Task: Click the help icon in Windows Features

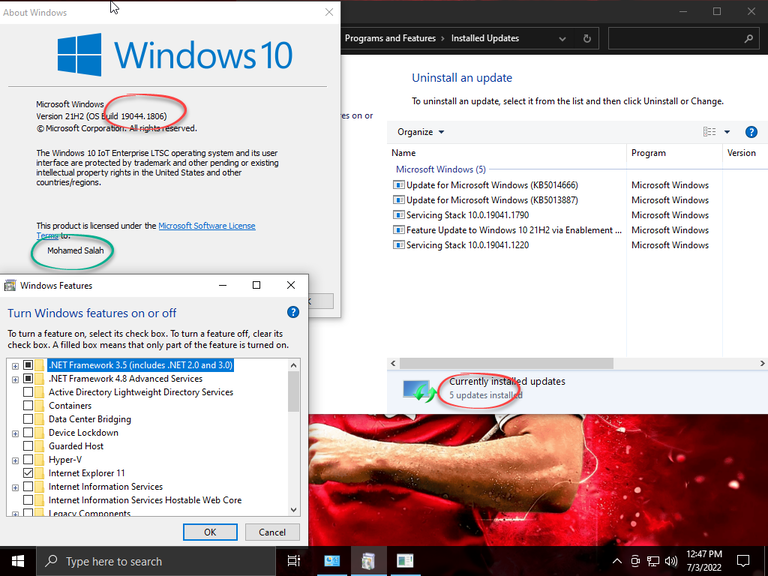Action: click(293, 312)
